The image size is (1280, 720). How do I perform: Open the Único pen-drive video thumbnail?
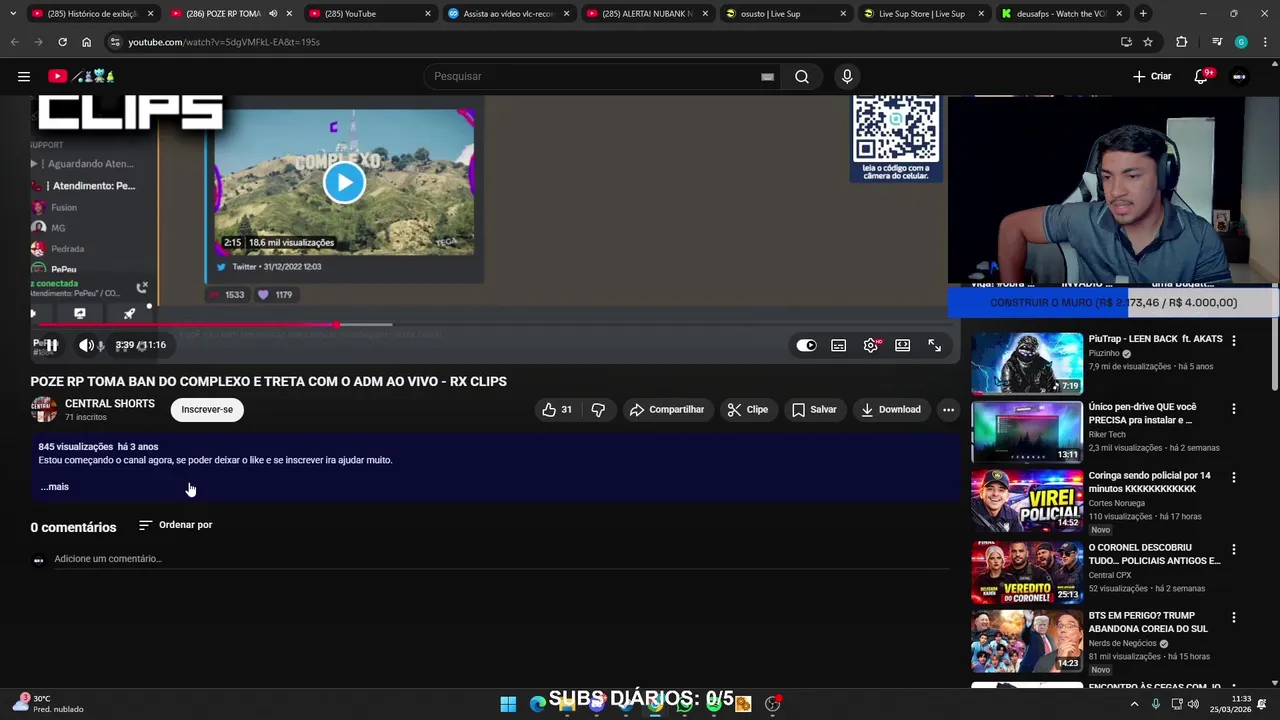[1027, 432]
